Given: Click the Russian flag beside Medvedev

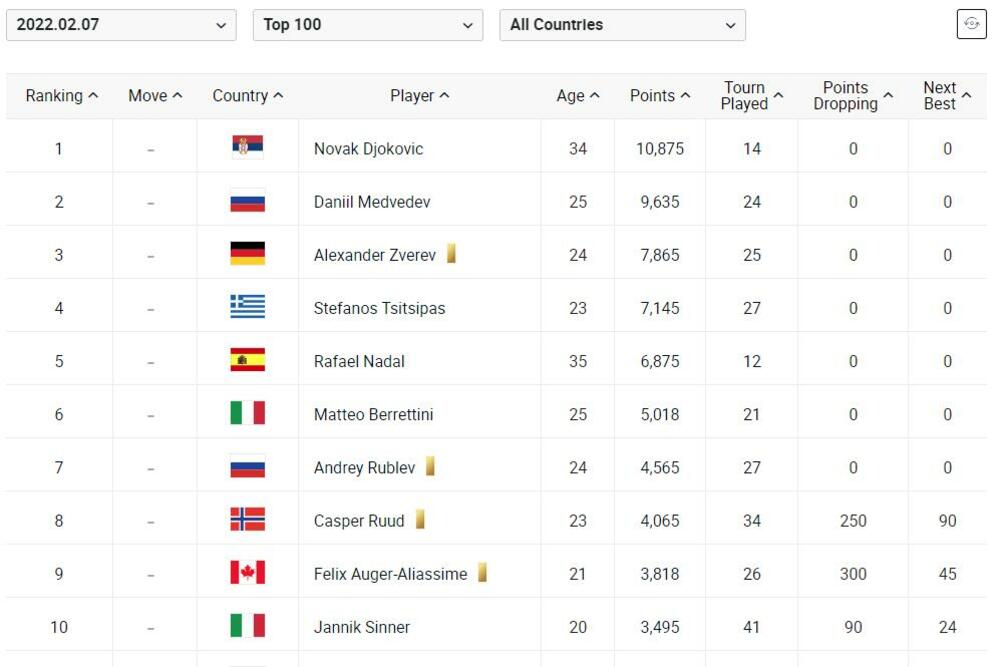Looking at the screenshot, I should [246, 201].
